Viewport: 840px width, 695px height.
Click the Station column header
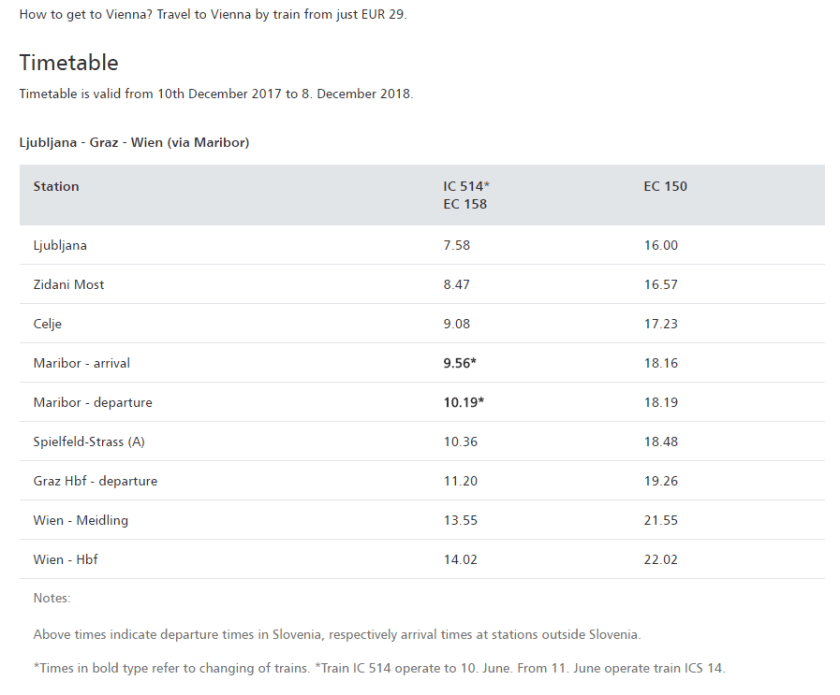pyautogui.click(x=56, y=186)
